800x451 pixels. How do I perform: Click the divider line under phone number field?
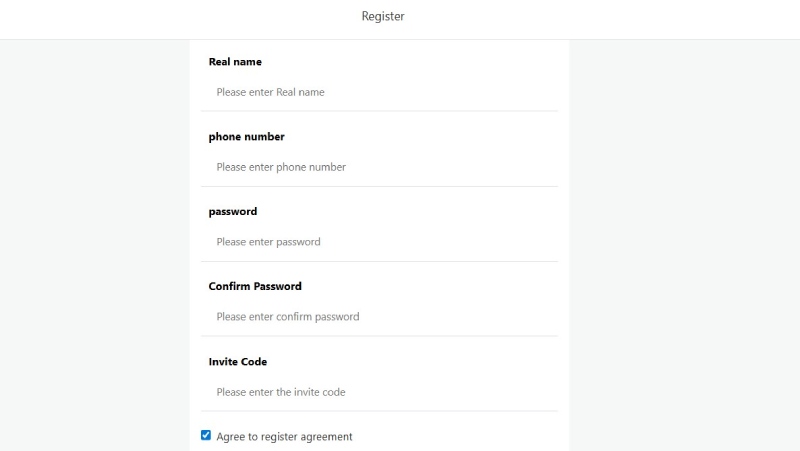point(380,186)
